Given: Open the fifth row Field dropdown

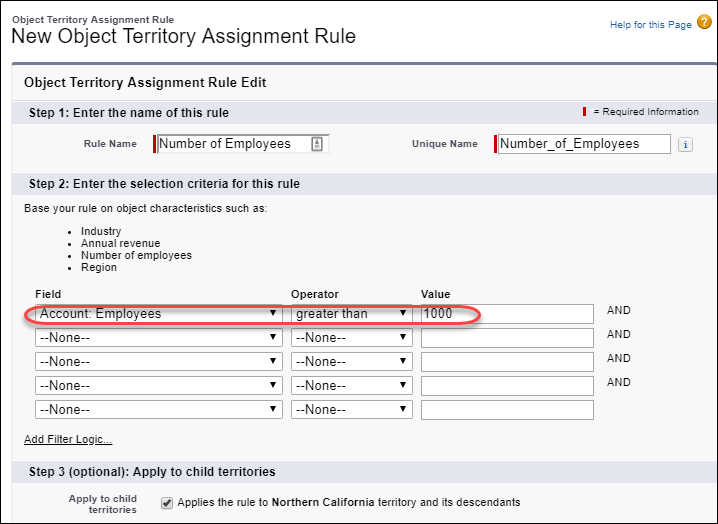Looking at the screenshot, I should (158, 409).
